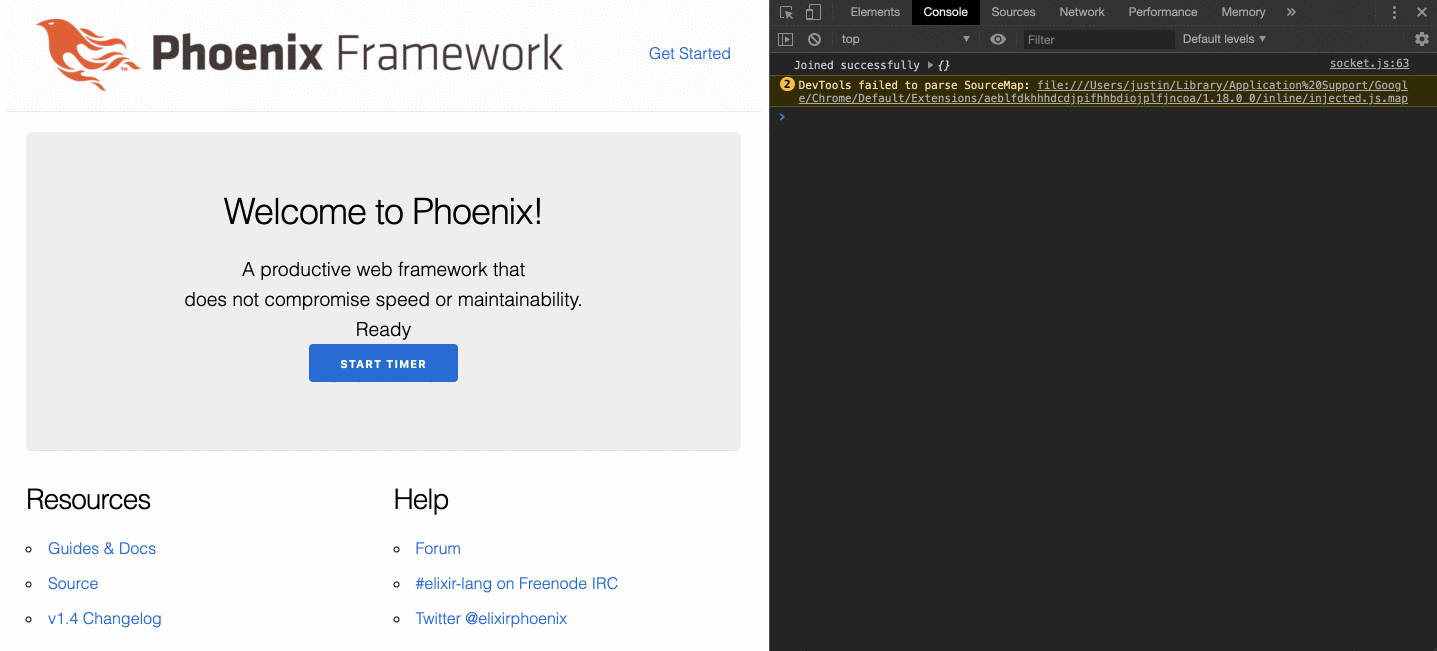This screenshot has height=651, width=1437.
Task: Open the Performance tab
Action: coord(1162,12)
